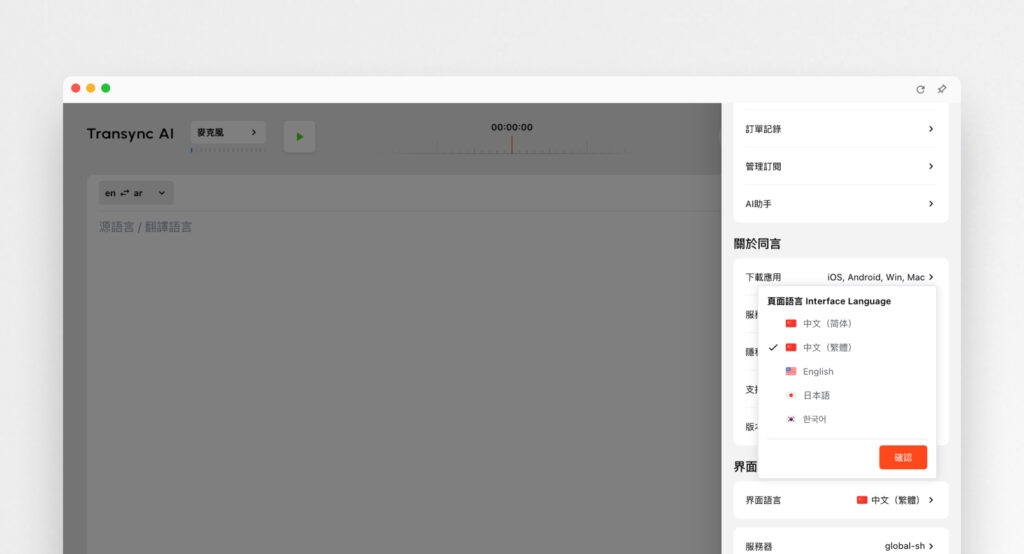Click the red marker on the timeline

[512, 144]
